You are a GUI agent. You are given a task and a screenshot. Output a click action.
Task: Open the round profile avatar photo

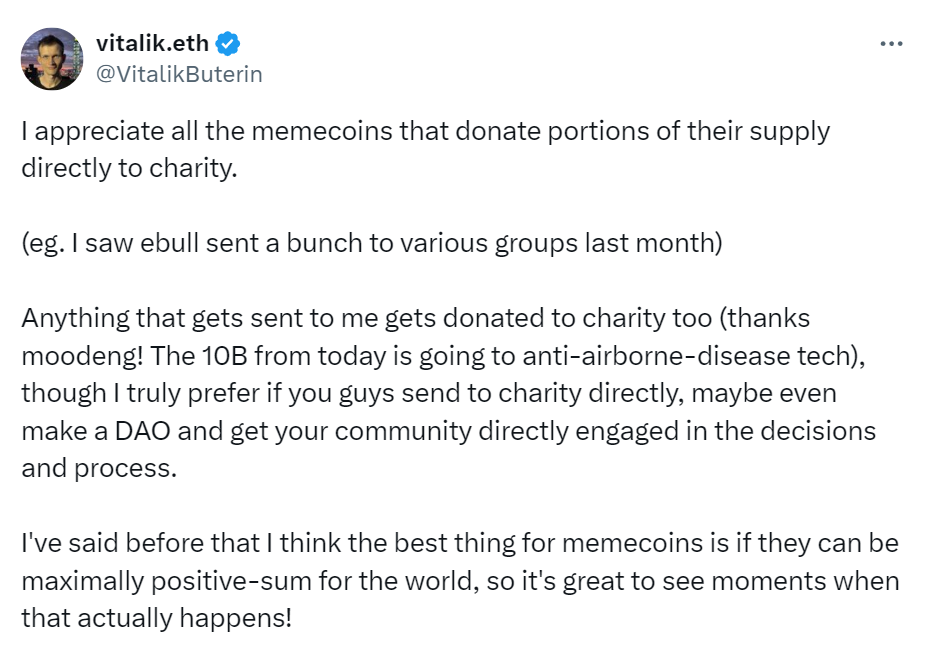(x=52, y=59)
